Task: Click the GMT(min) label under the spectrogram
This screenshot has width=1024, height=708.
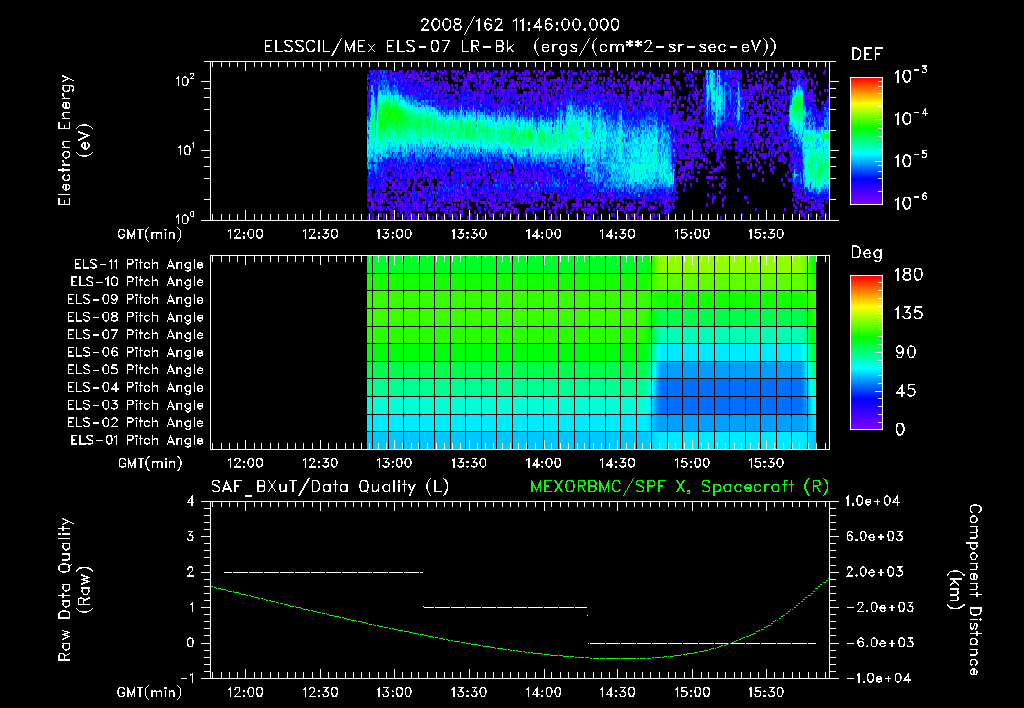Action: point(149,234)
